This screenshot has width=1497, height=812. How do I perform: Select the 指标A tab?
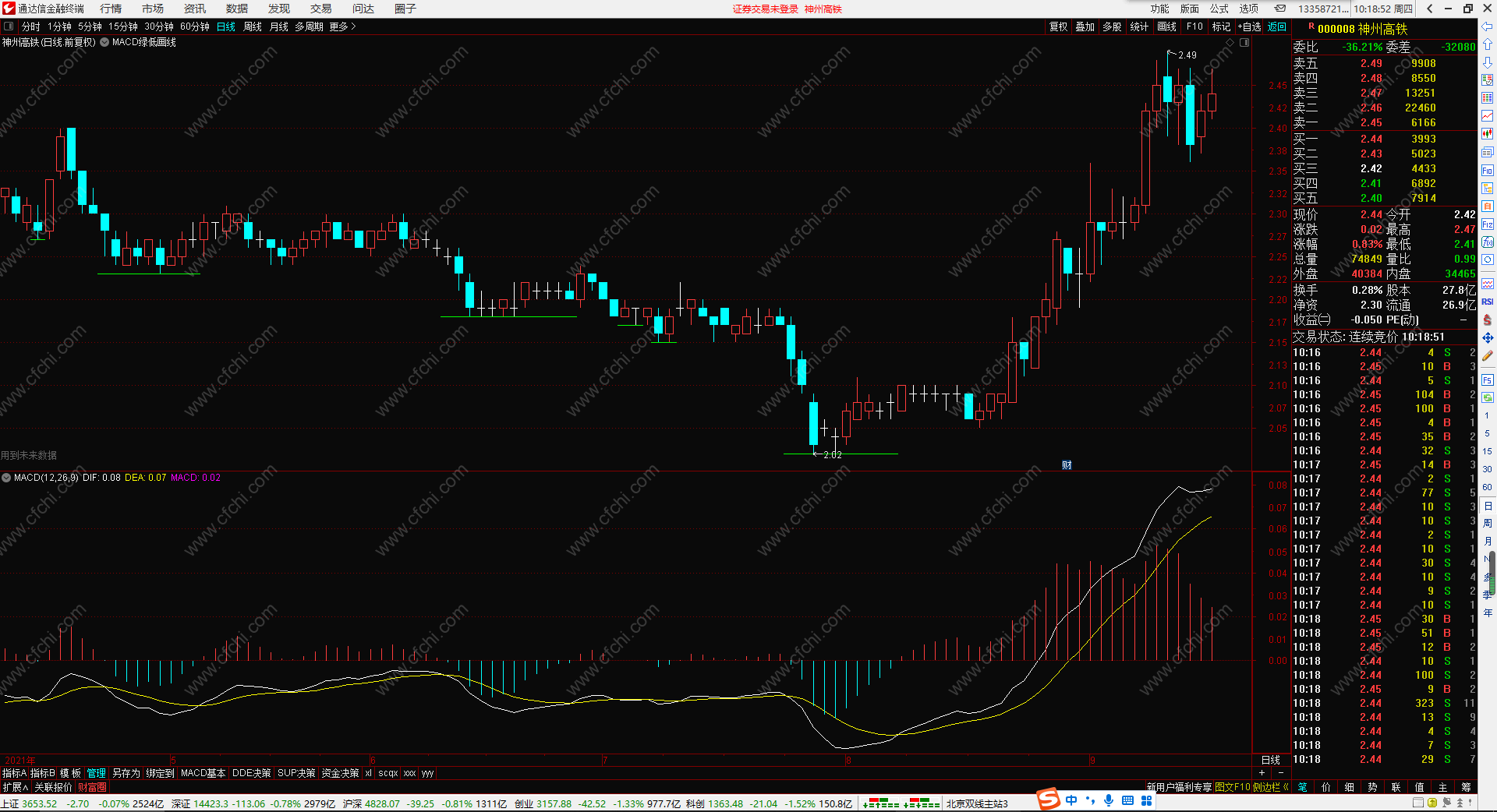pyautogui.click(x=14, y=773)
